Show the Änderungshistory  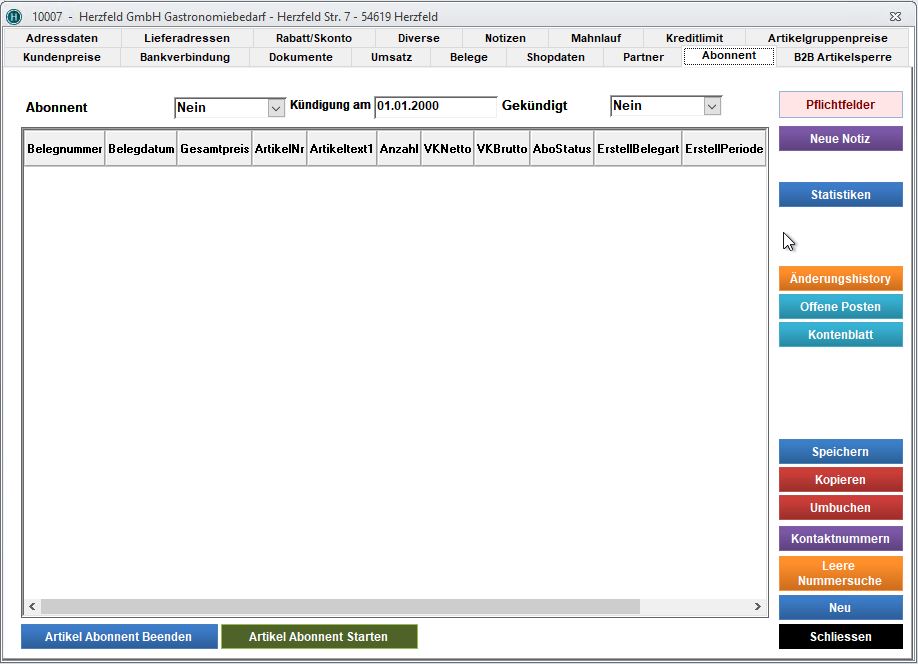tap(840, 279)
